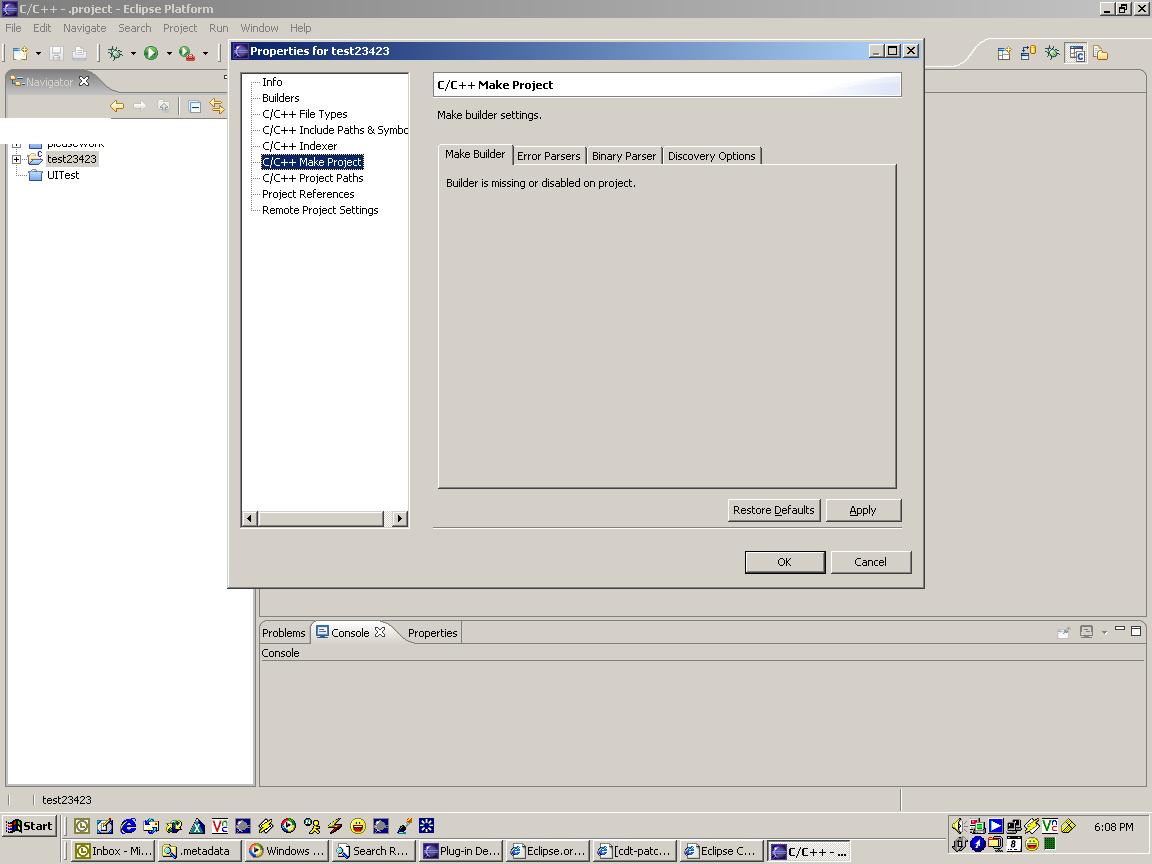This screenshot has height=864, width=1152.
Task: Open the File menu
Action: 13,28
